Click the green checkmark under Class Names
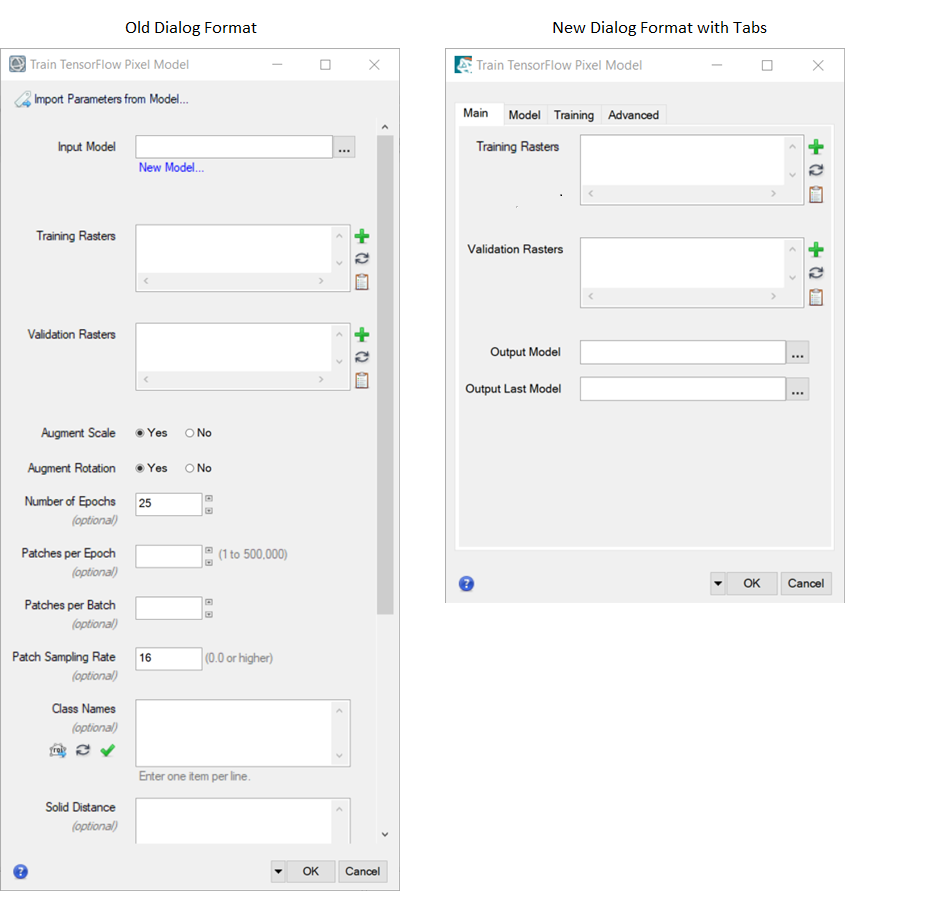Image resolution: width=928 pixels, height=897 pixels. pos(108,750)
